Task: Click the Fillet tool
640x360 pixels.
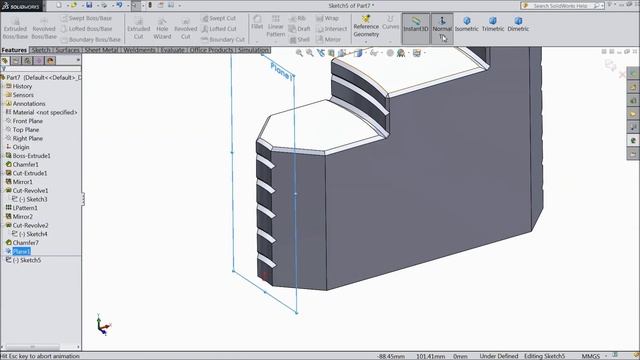Action: 257,22
